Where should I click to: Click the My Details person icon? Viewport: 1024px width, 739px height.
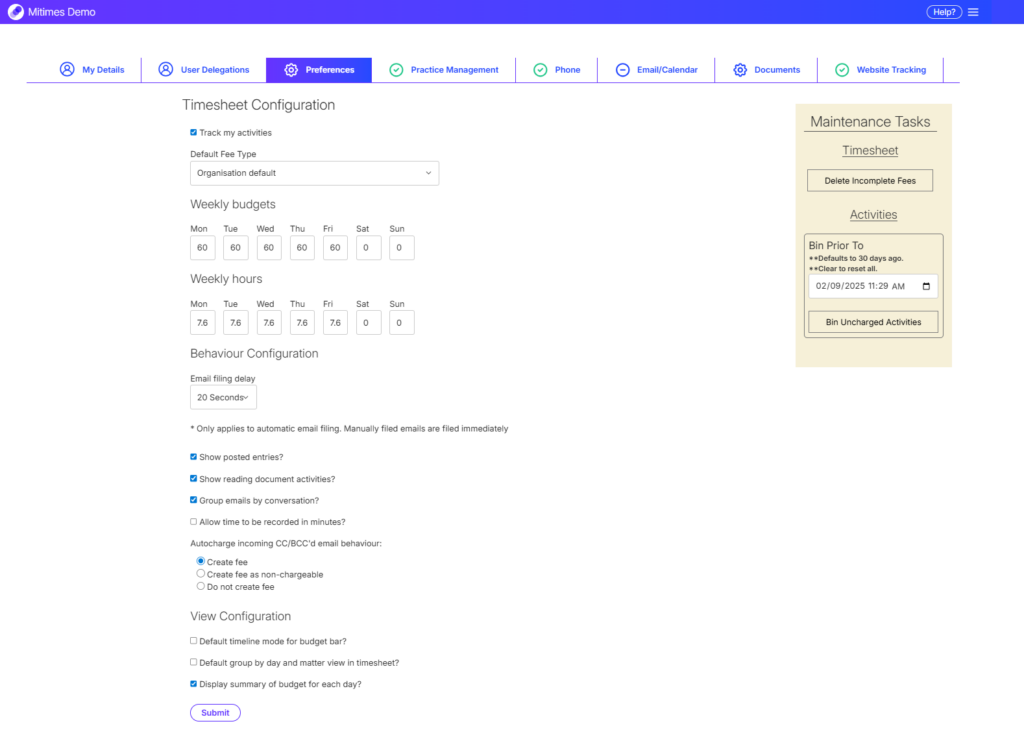[67, 70]
